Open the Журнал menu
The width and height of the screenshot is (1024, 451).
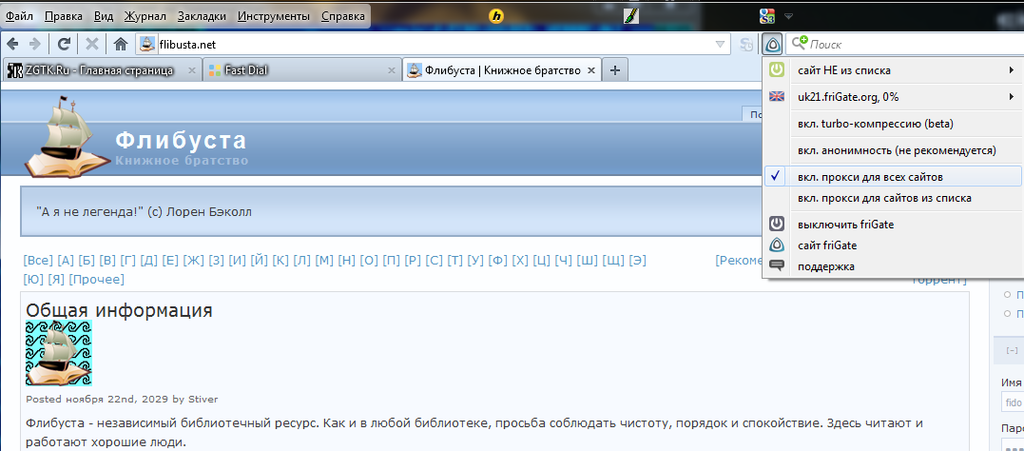tap(145, 16)
